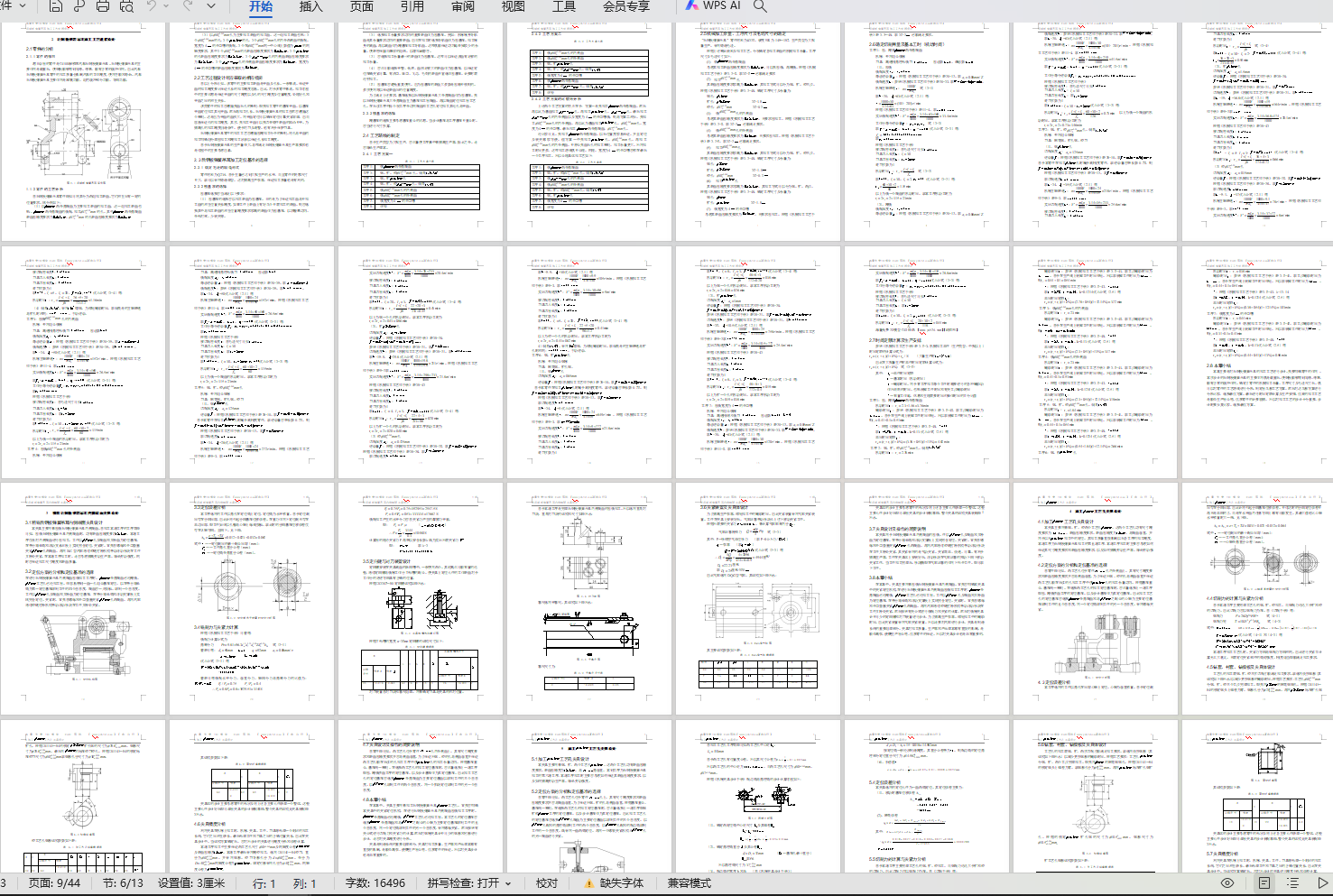The height and width of the screenshot is (896, 1333).
Task: Switch to outline view icon
Action: (x=1293, y=883)
